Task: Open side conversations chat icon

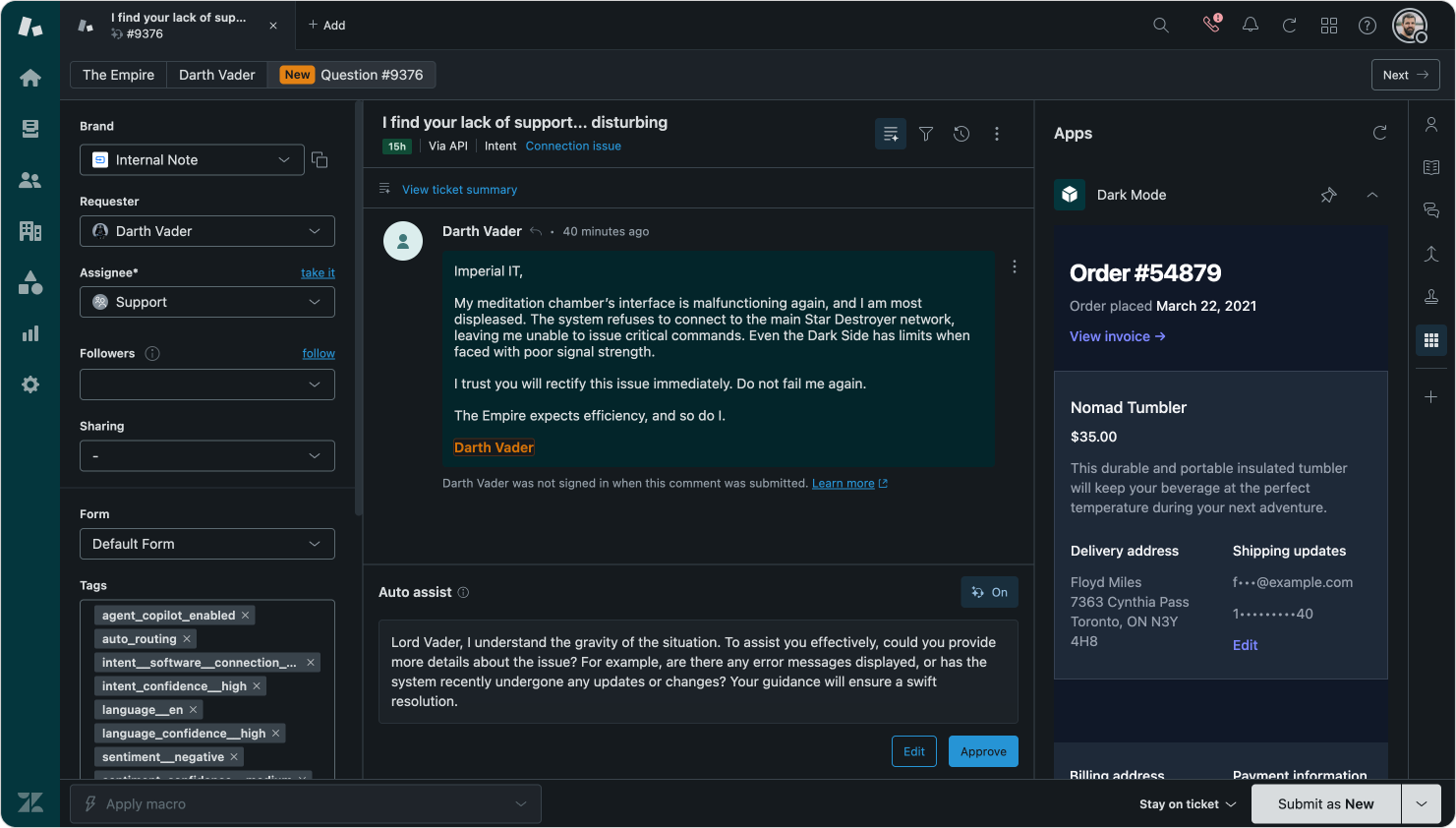Action: 1431,210
